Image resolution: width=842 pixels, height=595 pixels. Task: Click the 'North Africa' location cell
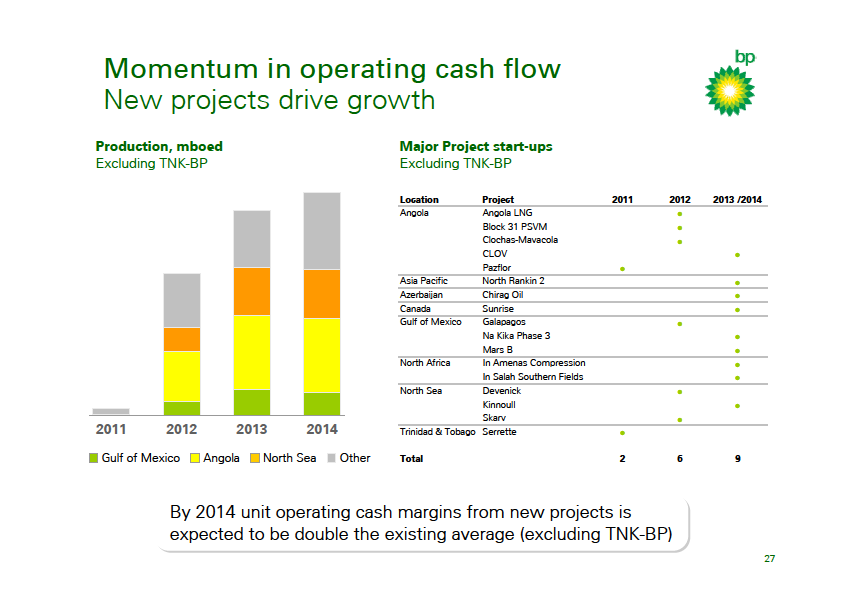425,362
